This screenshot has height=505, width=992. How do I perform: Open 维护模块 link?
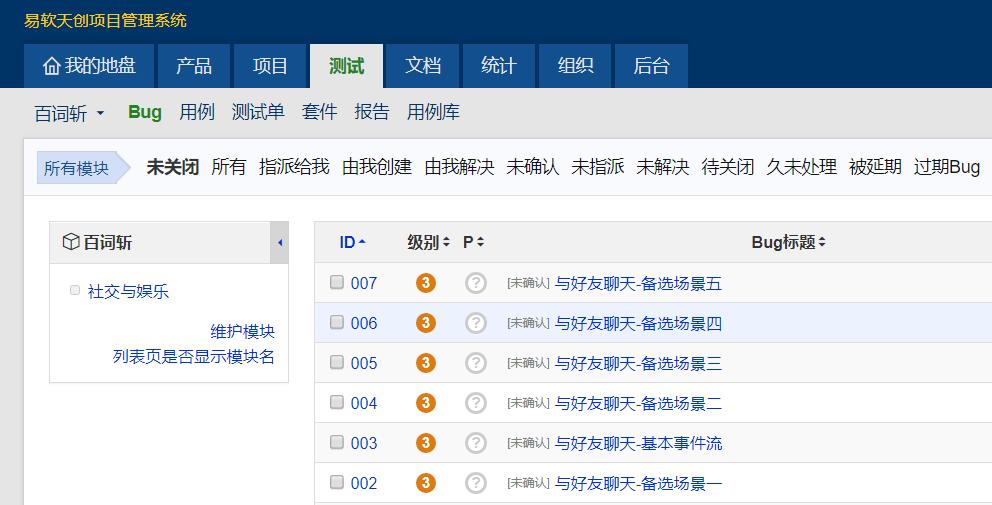[x=242, y=331]
